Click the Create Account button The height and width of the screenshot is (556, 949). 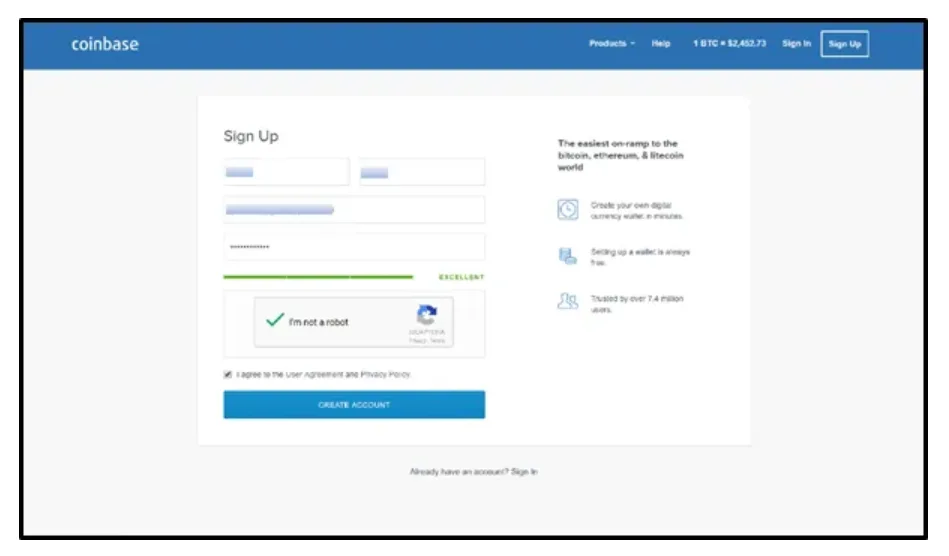coord(354,405)
